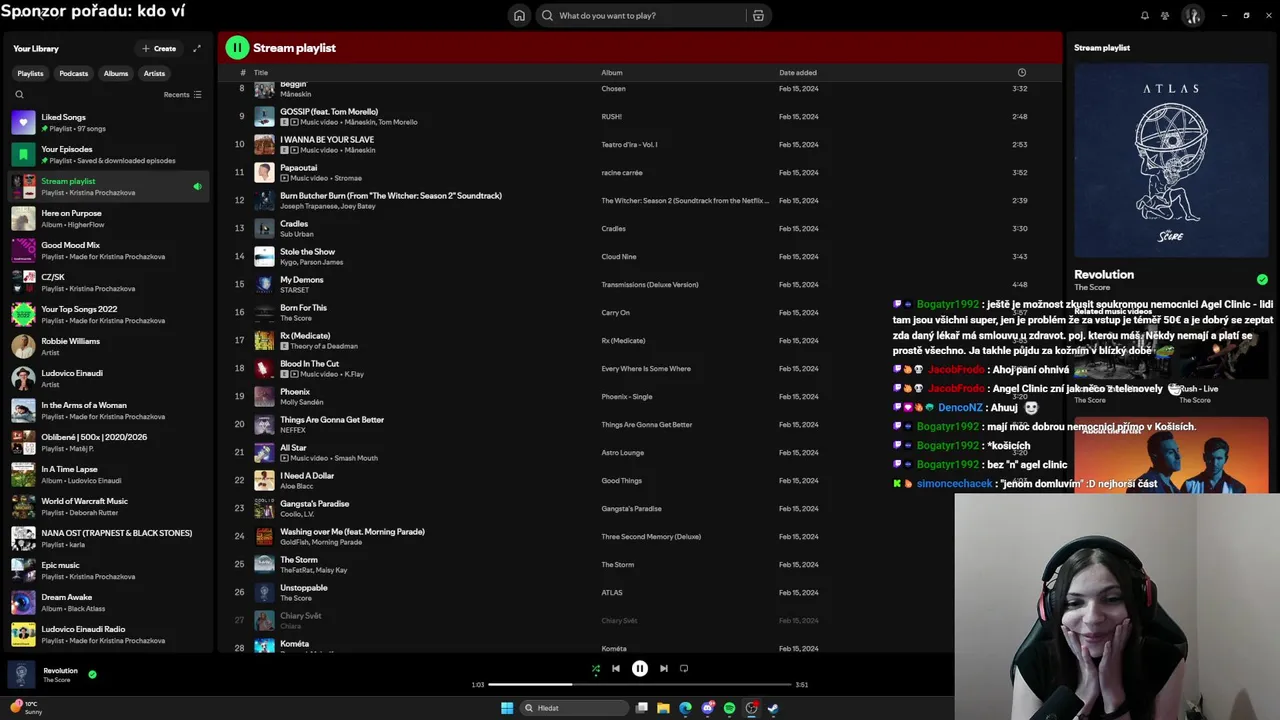
Task: Toggle saved checkmark beside Revolution in now-playing bar
Action: [x=92, y=674]
